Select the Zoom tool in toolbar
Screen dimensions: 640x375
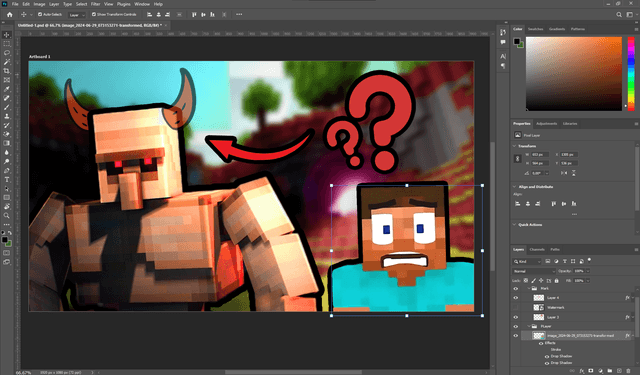click(x=7, y=215)
